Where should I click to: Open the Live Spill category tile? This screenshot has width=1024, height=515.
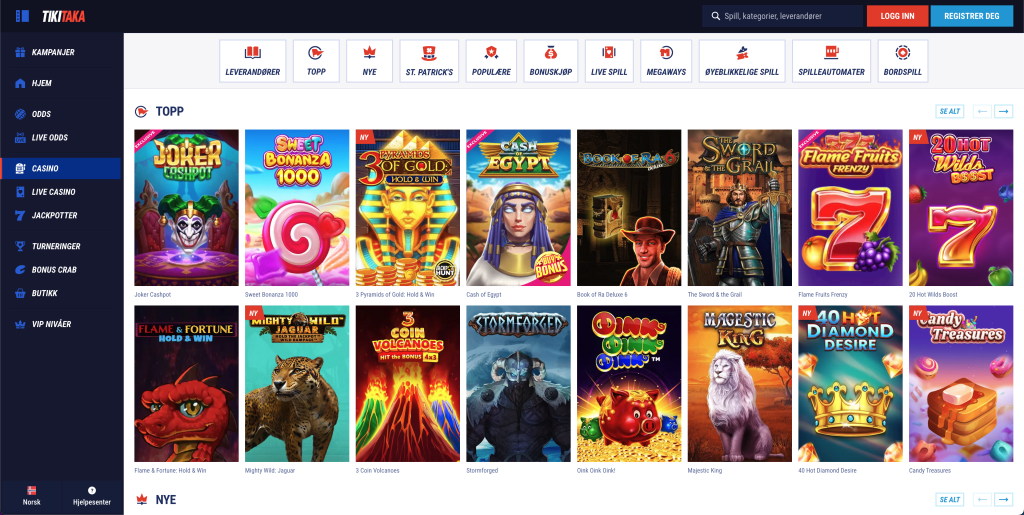click(609, 61)
